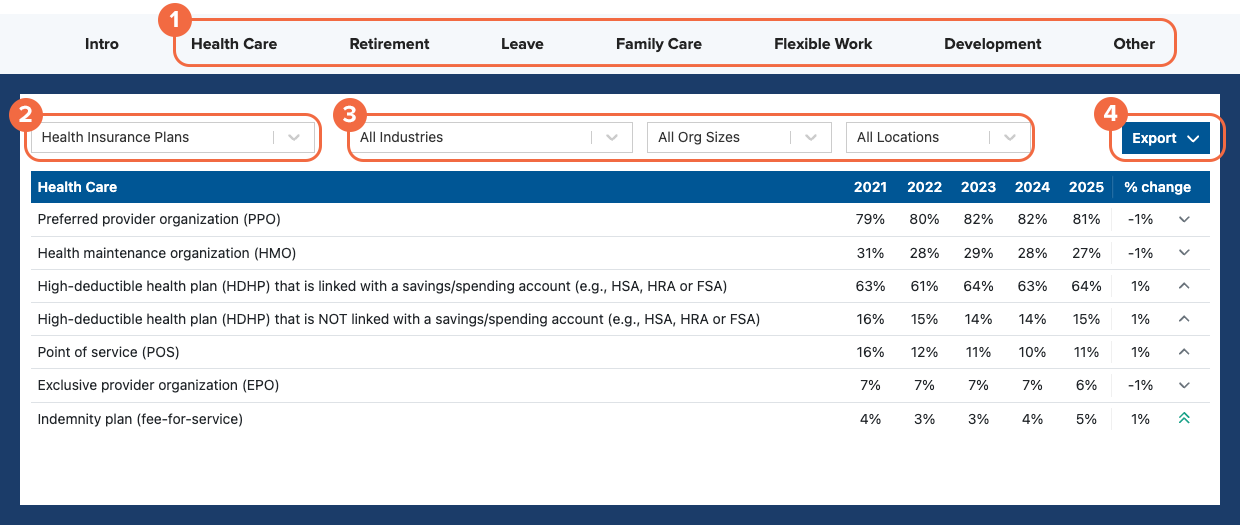
Task: Open the Development tab
Action: [x=992, y=44]
